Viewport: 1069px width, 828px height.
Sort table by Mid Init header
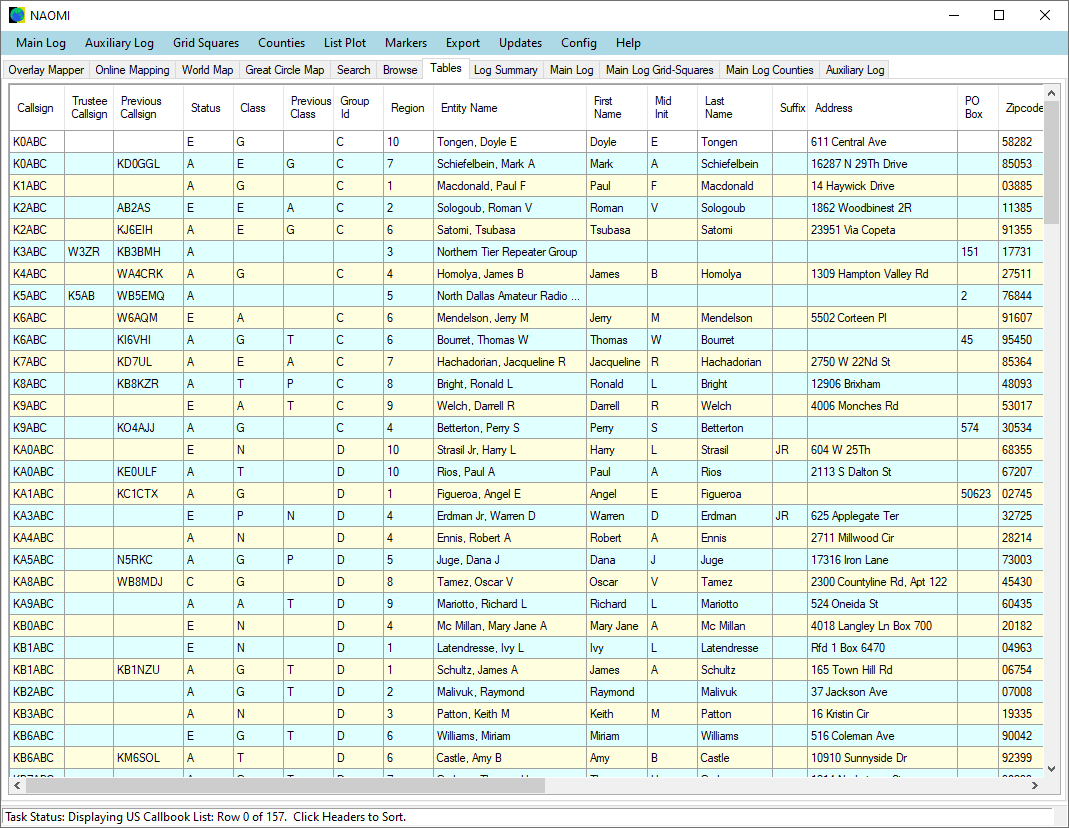coord(673,108)
